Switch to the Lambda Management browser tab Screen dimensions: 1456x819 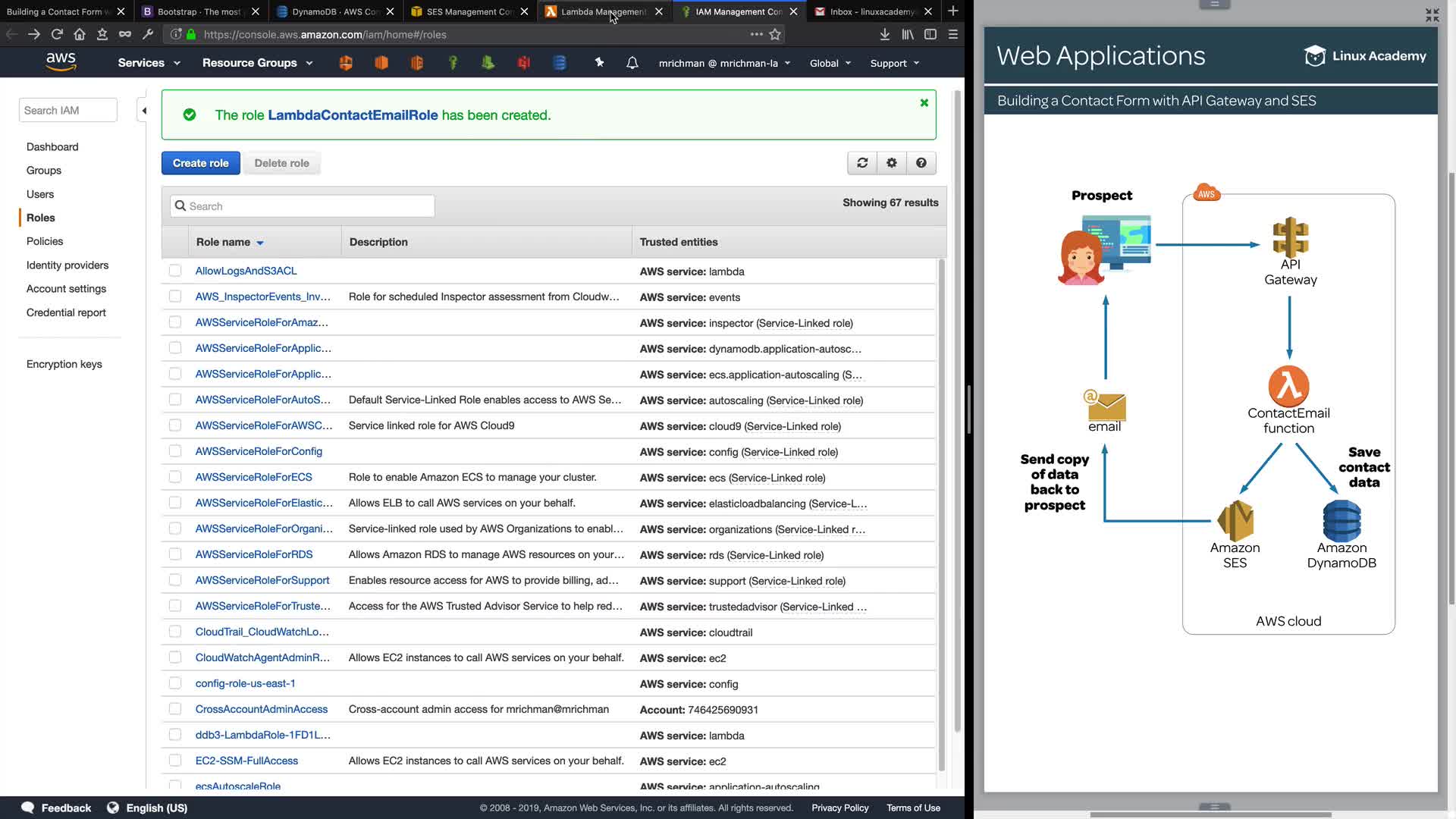pyautogui.click(x=603, y=11)
